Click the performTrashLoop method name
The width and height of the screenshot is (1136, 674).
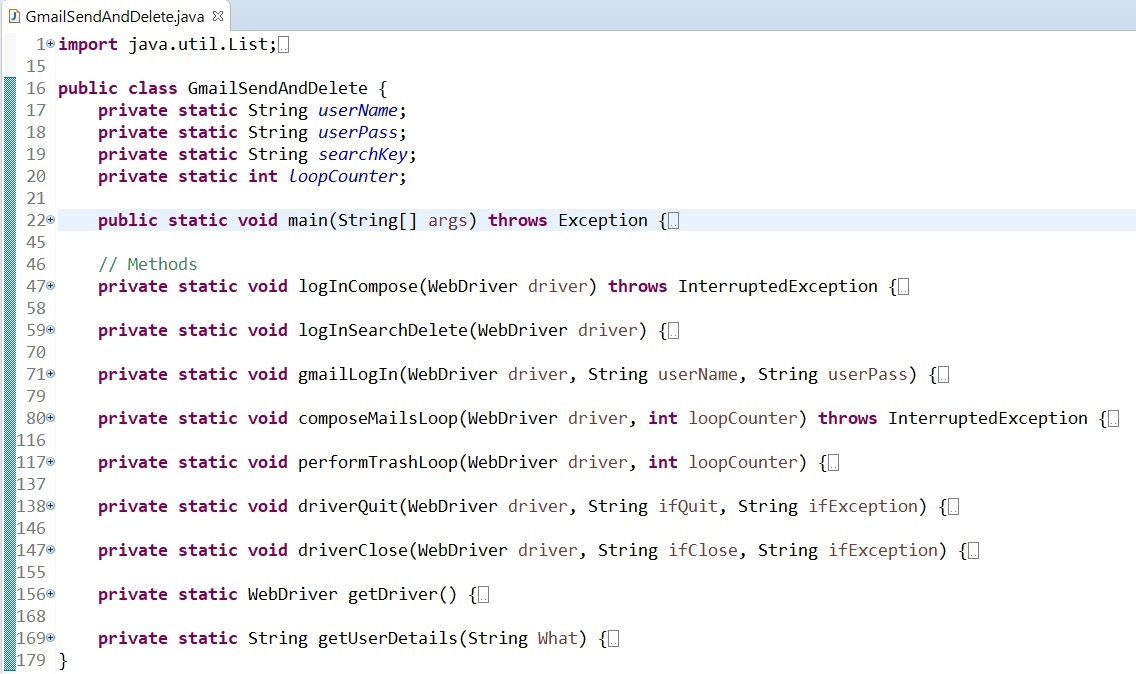[378, 462]
